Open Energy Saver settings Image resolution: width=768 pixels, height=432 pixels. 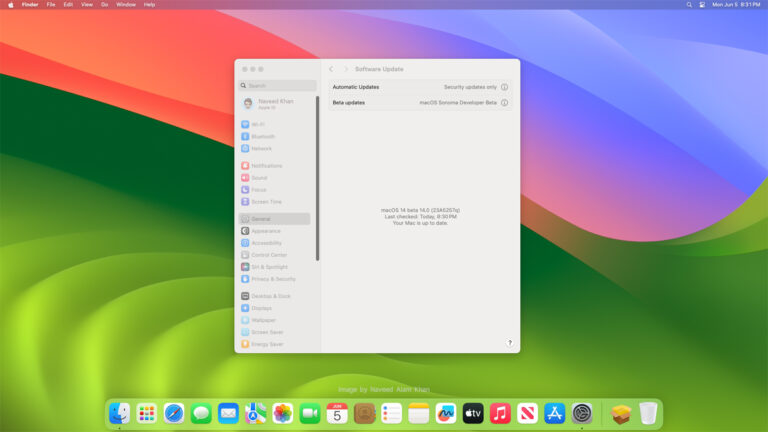pyautogui.click(x=263, y=344)
